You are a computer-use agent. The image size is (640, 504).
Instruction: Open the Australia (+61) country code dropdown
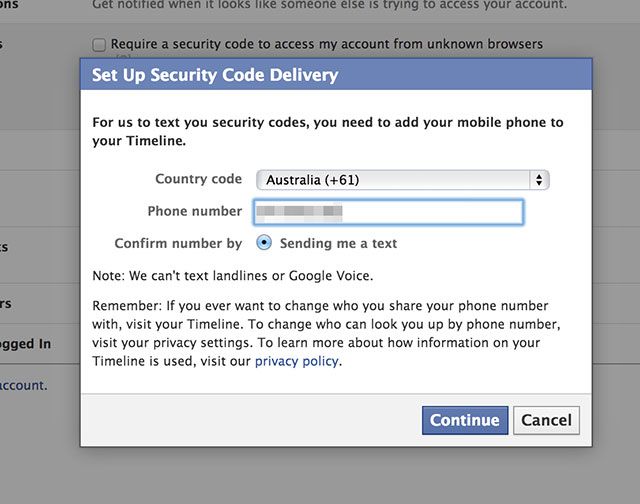coord(400,180)
